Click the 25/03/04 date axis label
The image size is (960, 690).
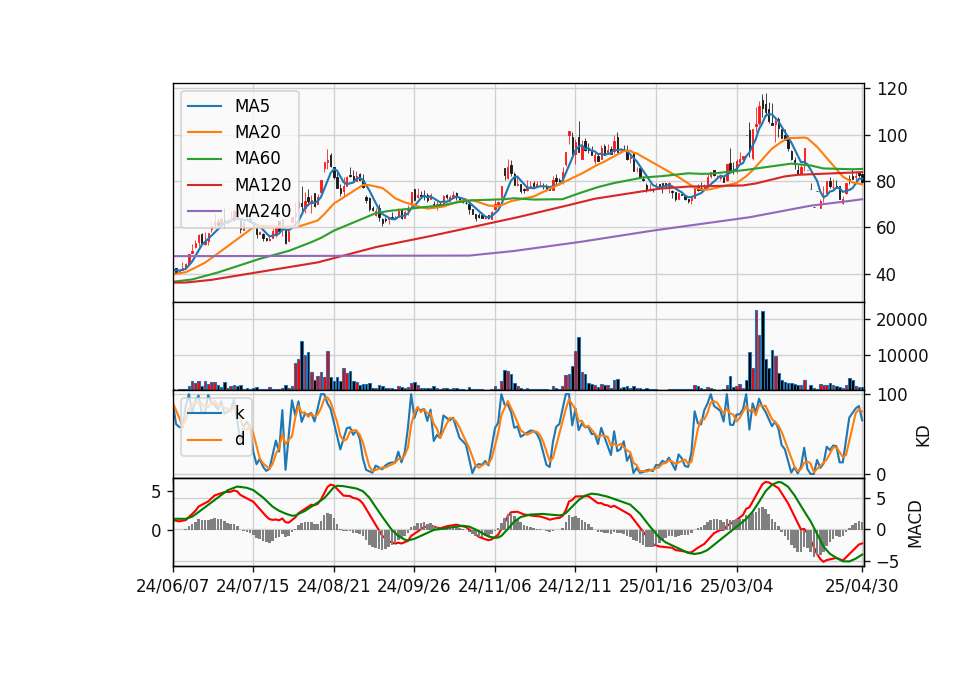point(737,587)
